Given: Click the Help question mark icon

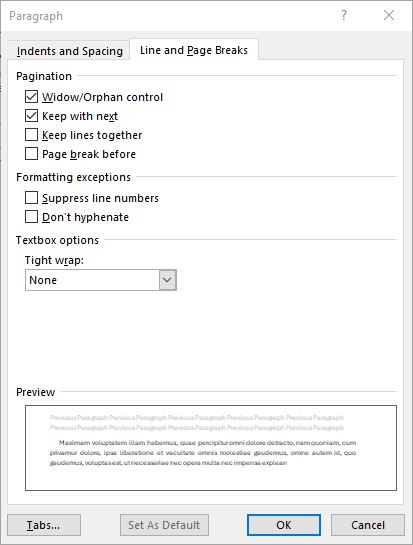Looking at the screenshot, I should pyautogui.click(x=344, y=15).
